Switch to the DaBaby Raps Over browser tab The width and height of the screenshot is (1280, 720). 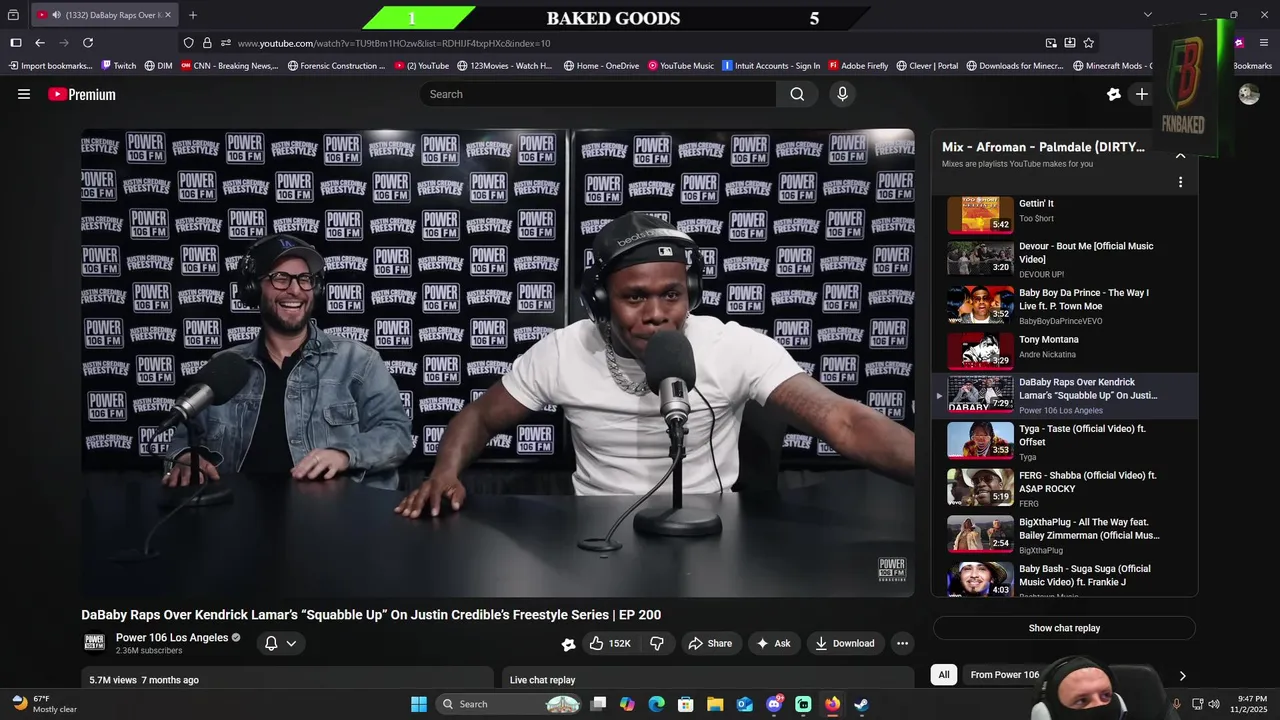[x=103, y=15]
